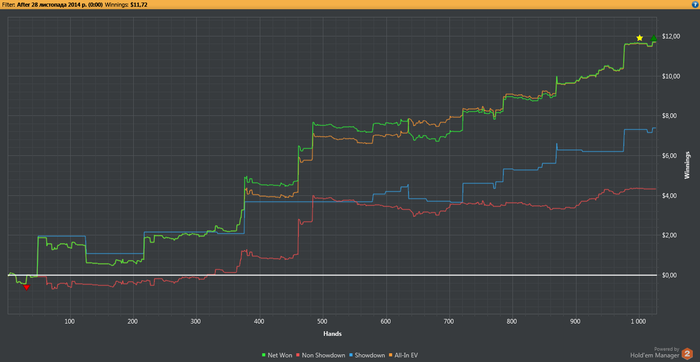Click the $4,00 axis label
700x362 pixels.
(671, 196)
